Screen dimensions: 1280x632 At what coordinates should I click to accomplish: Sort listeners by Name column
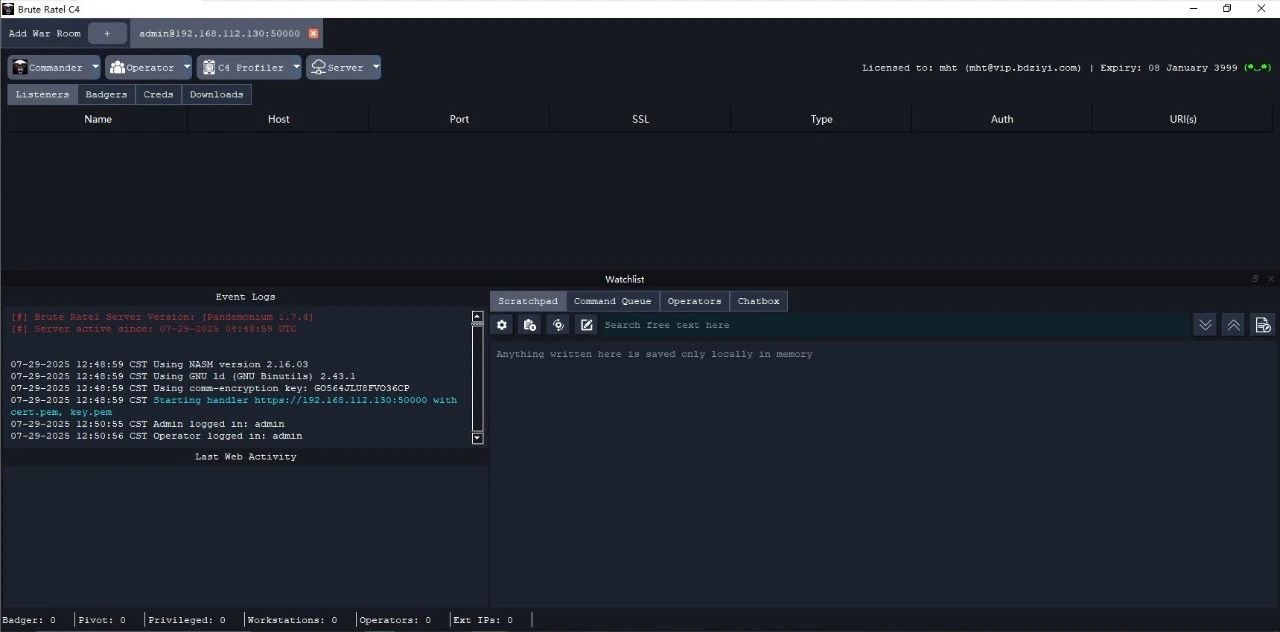point(98,119)
